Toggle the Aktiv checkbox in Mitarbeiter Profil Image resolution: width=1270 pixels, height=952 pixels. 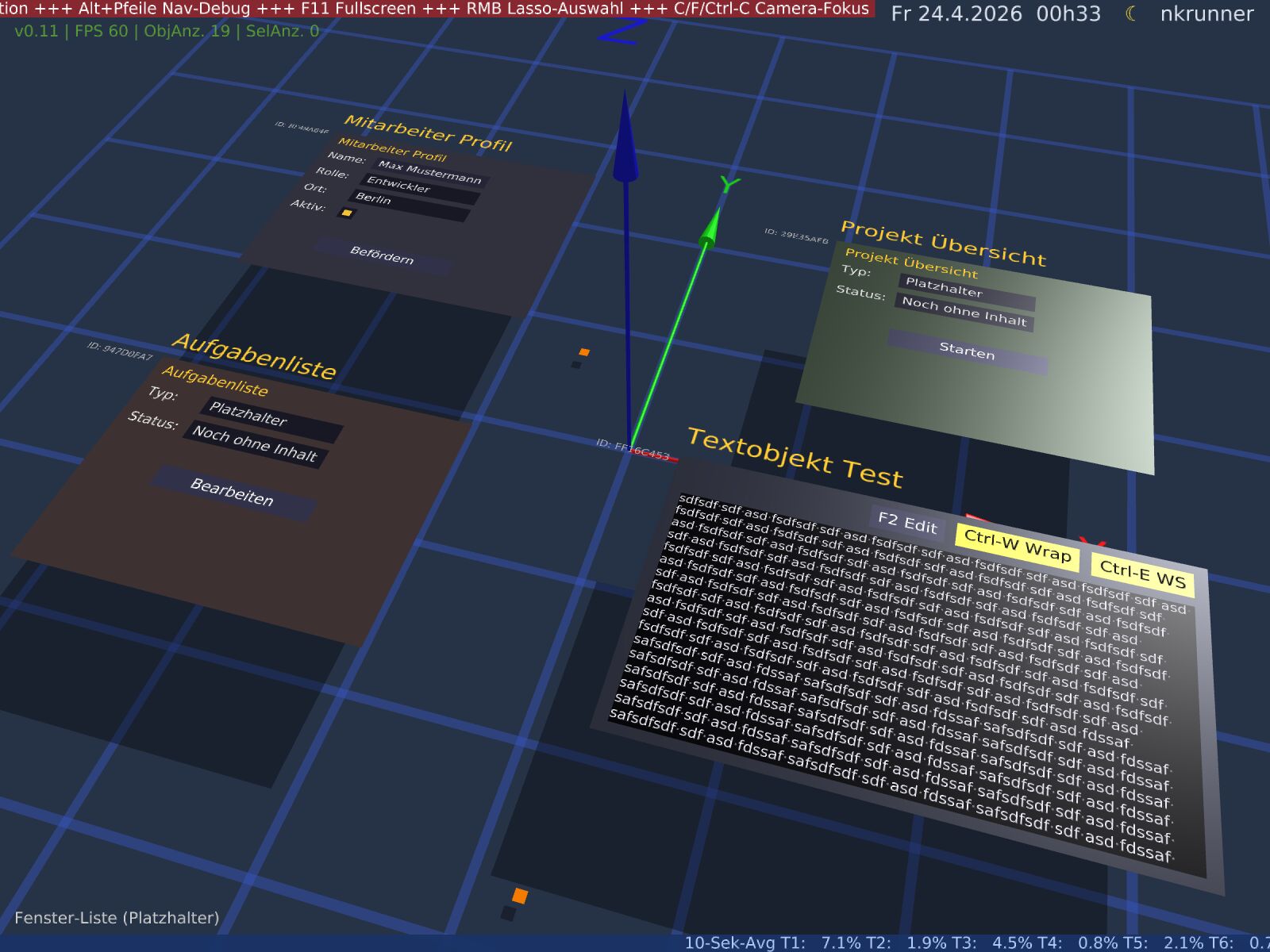pyautogui.click(x=346, y=213)
